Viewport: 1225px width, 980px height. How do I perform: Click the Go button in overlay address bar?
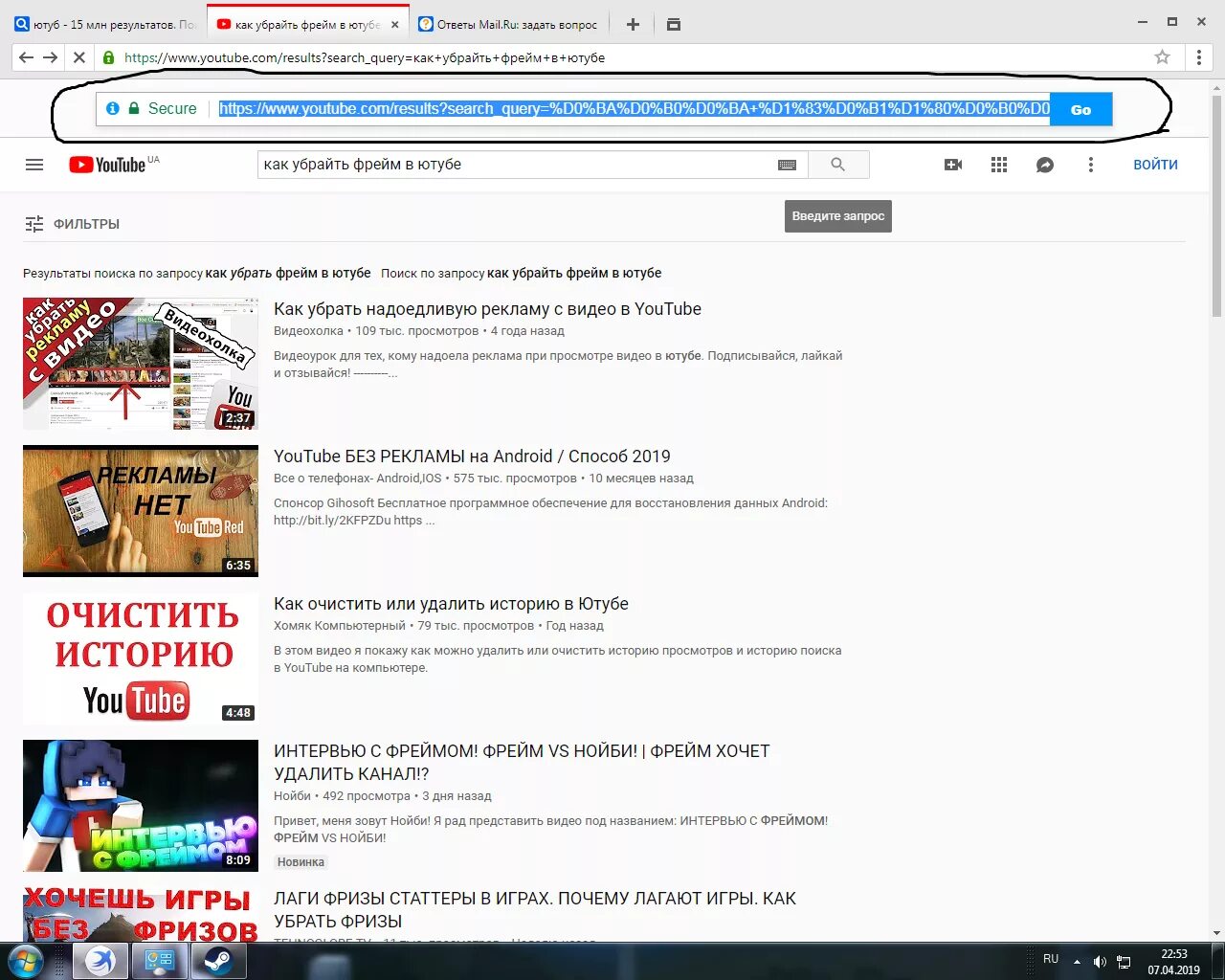(x=1080, y=109)
